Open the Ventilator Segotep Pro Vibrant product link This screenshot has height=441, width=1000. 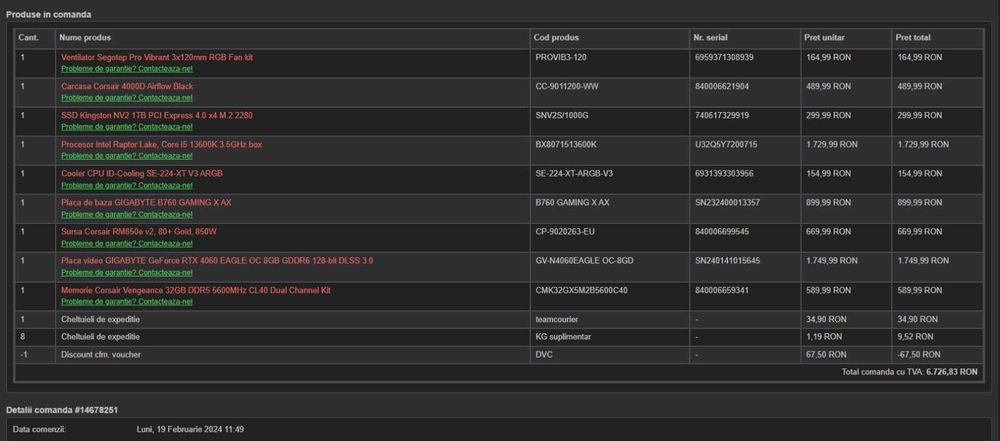(157, 57)
